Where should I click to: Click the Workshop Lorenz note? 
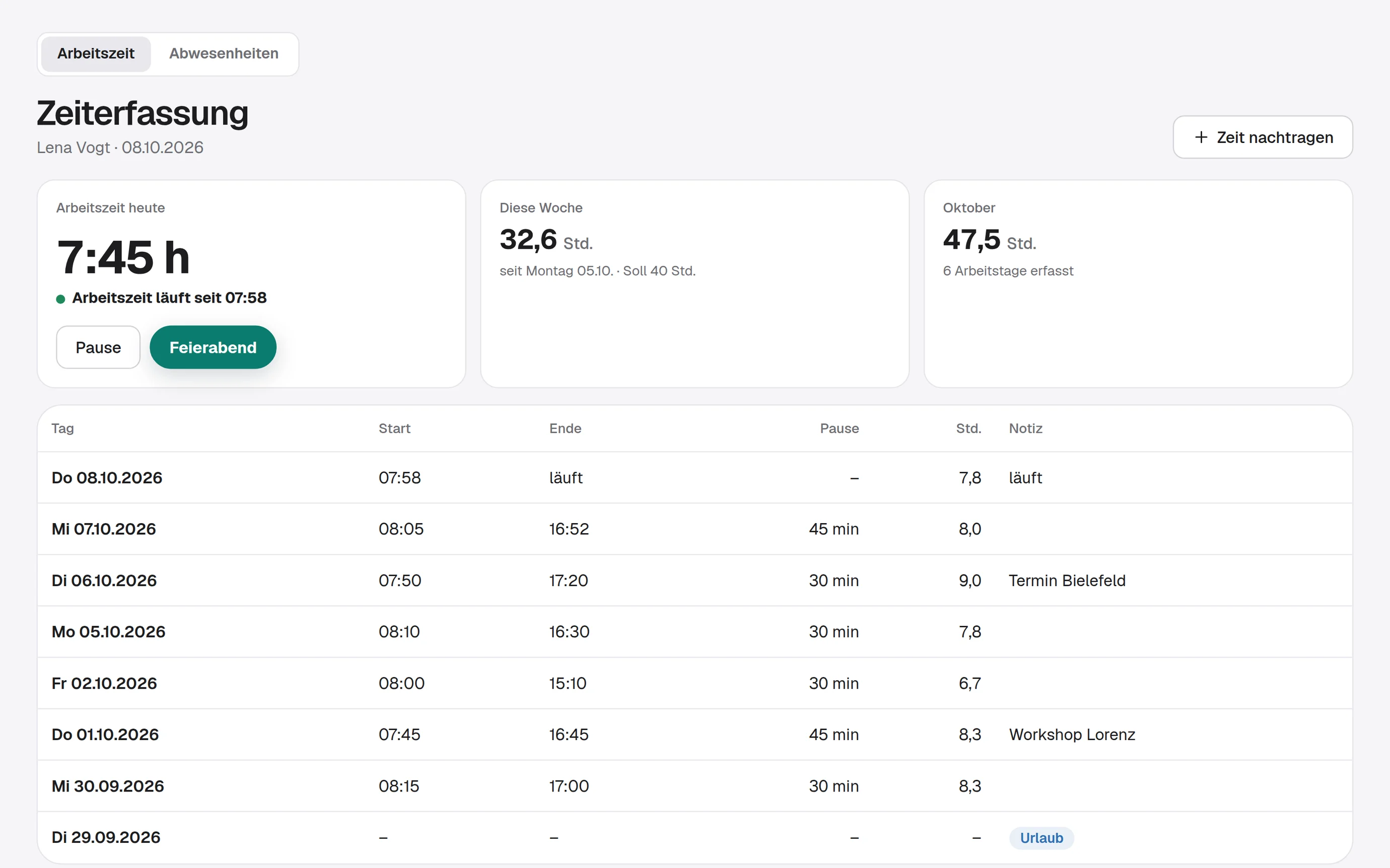coord(1072,734)
